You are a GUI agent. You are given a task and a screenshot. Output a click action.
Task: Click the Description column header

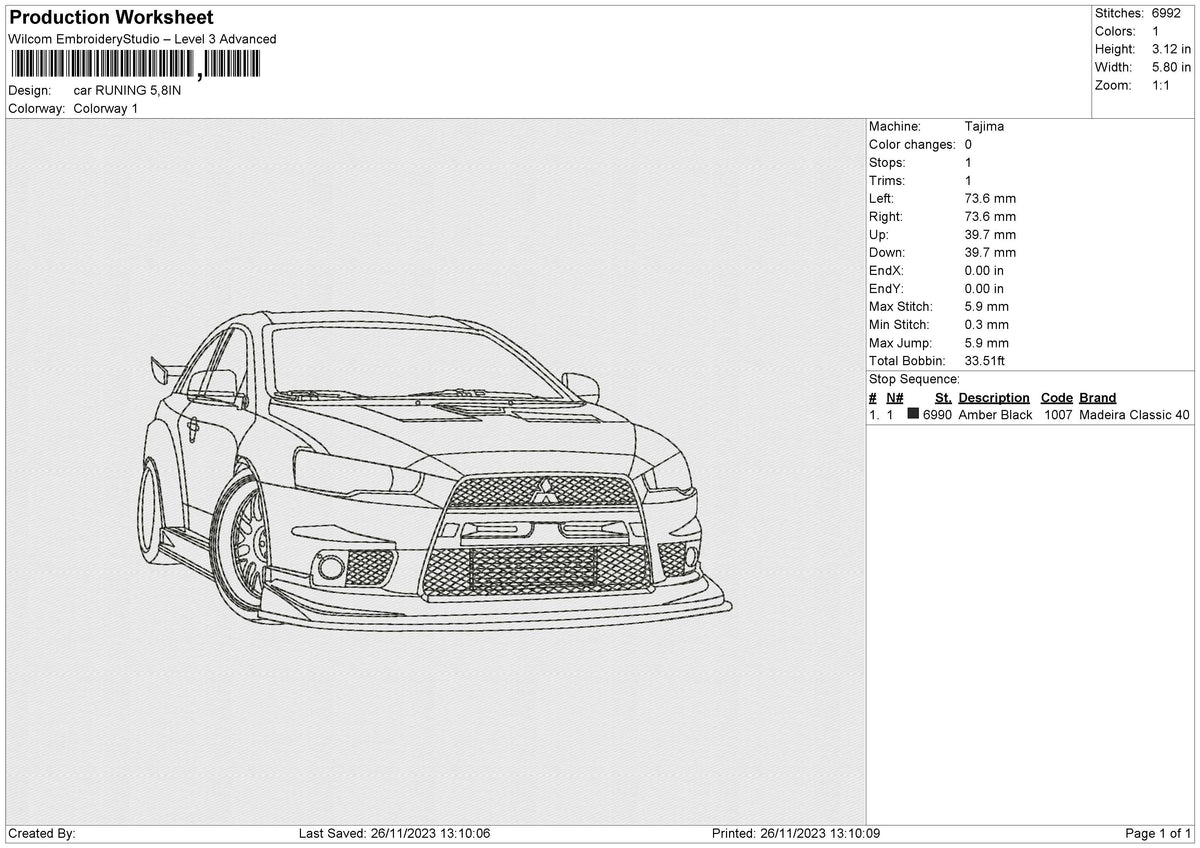994,397
